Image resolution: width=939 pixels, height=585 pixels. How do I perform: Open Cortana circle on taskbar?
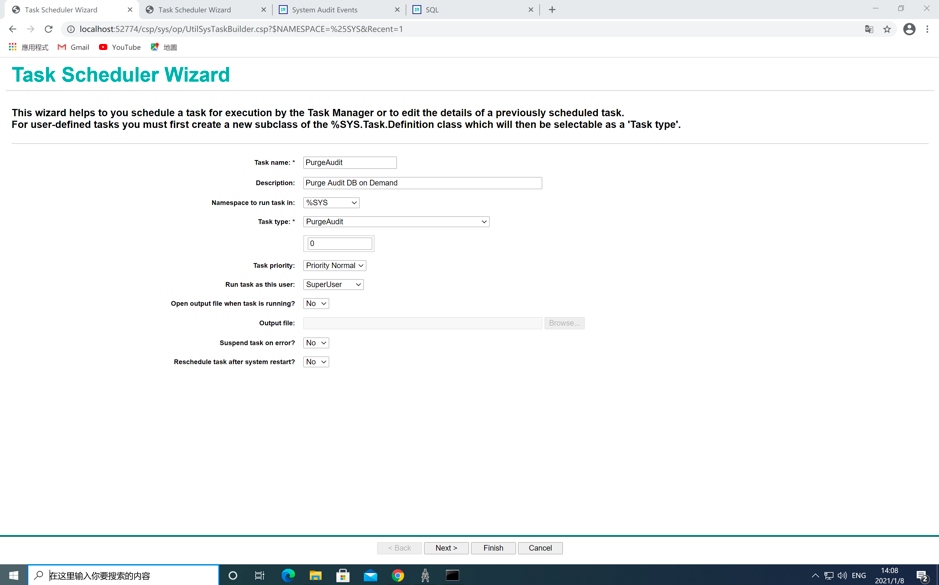coord(233,575)
